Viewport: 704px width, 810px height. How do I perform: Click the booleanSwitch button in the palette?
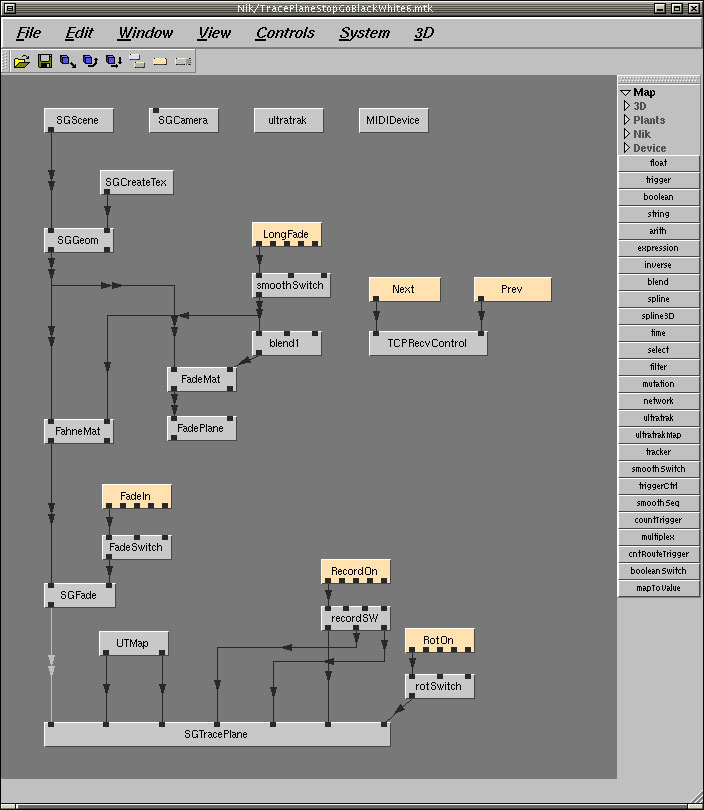point(658,571)
